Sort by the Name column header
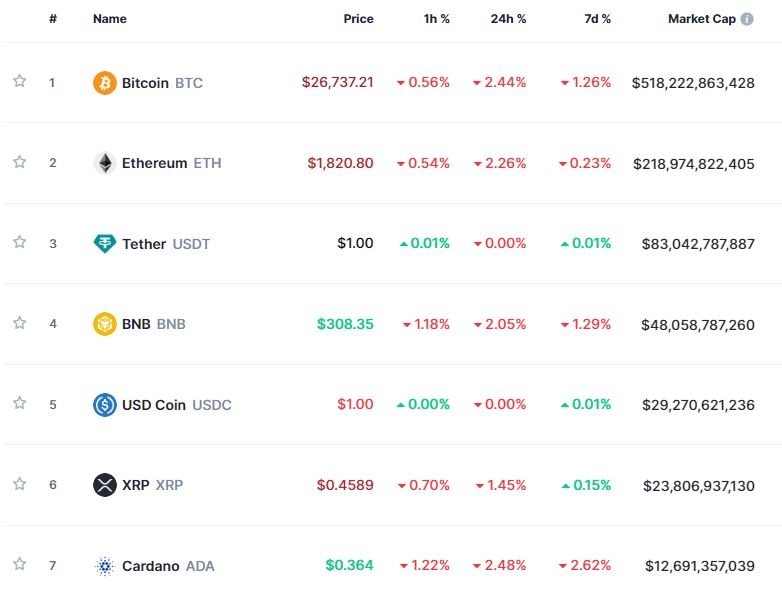This screenshot has height=600, width=782. tap(110, 19)
